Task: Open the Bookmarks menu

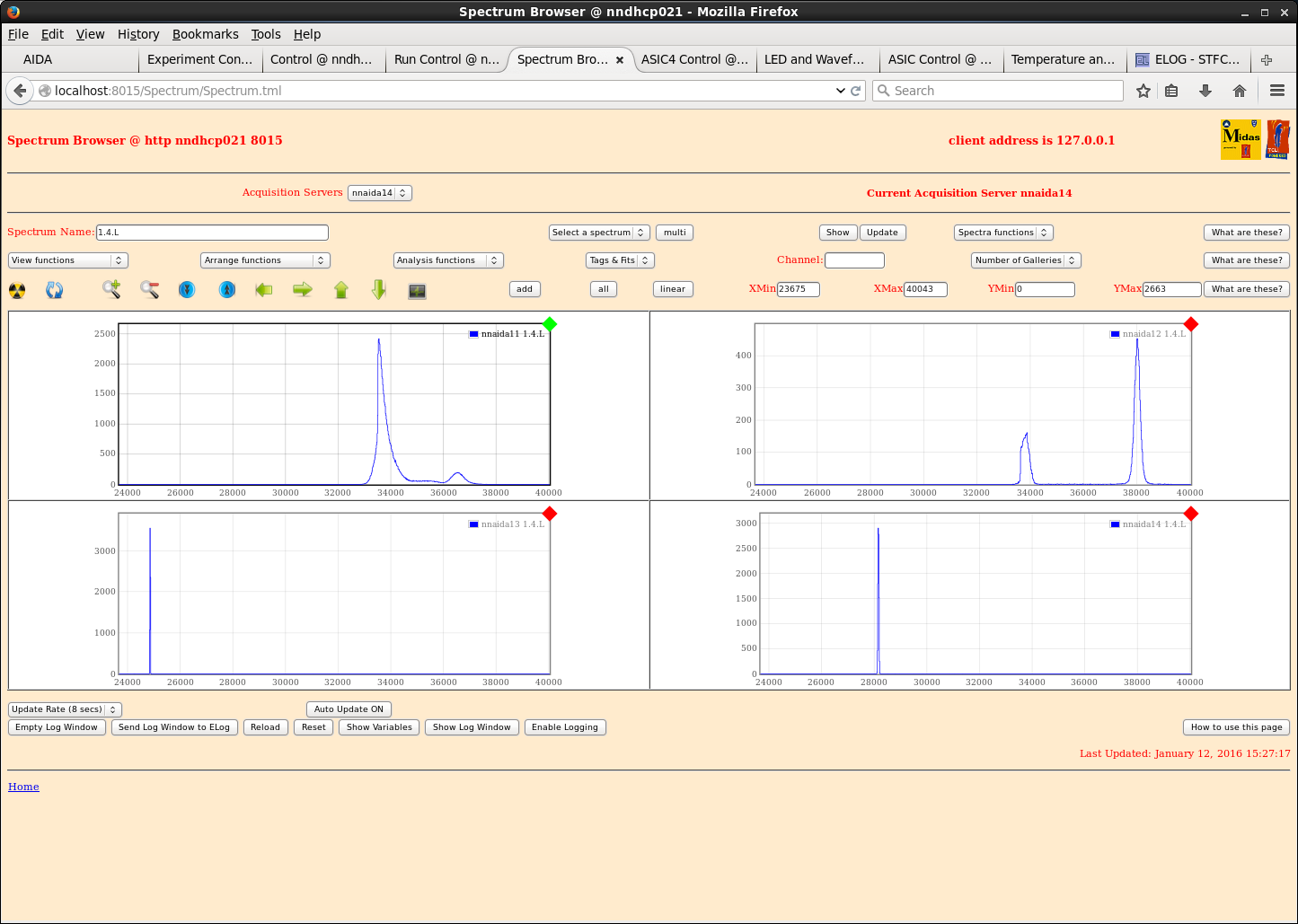Action: tap(205, 34)
